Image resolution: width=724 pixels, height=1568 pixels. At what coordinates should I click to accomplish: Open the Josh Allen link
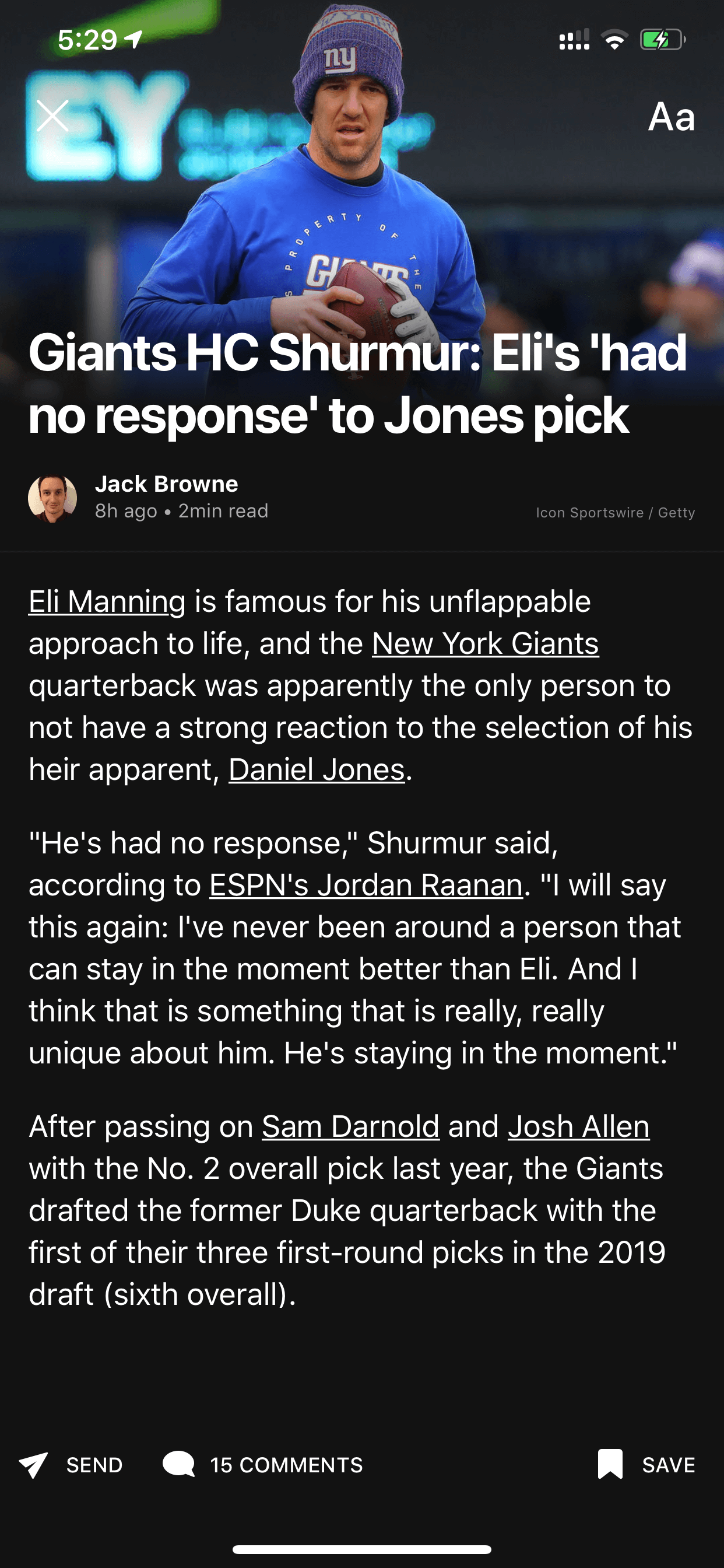click(x=579, y=1126)
